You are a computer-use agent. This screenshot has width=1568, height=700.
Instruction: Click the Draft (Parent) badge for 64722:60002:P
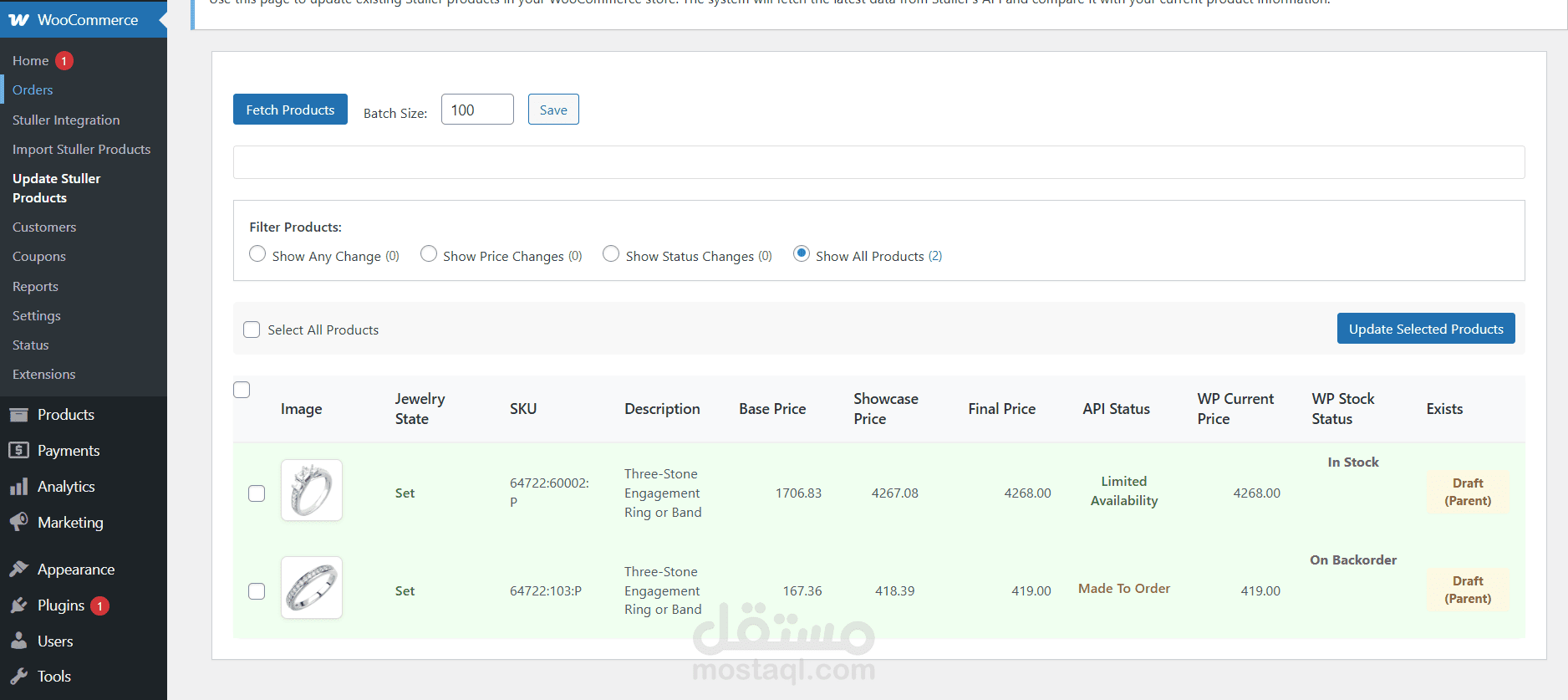[x=1468, y=492]
